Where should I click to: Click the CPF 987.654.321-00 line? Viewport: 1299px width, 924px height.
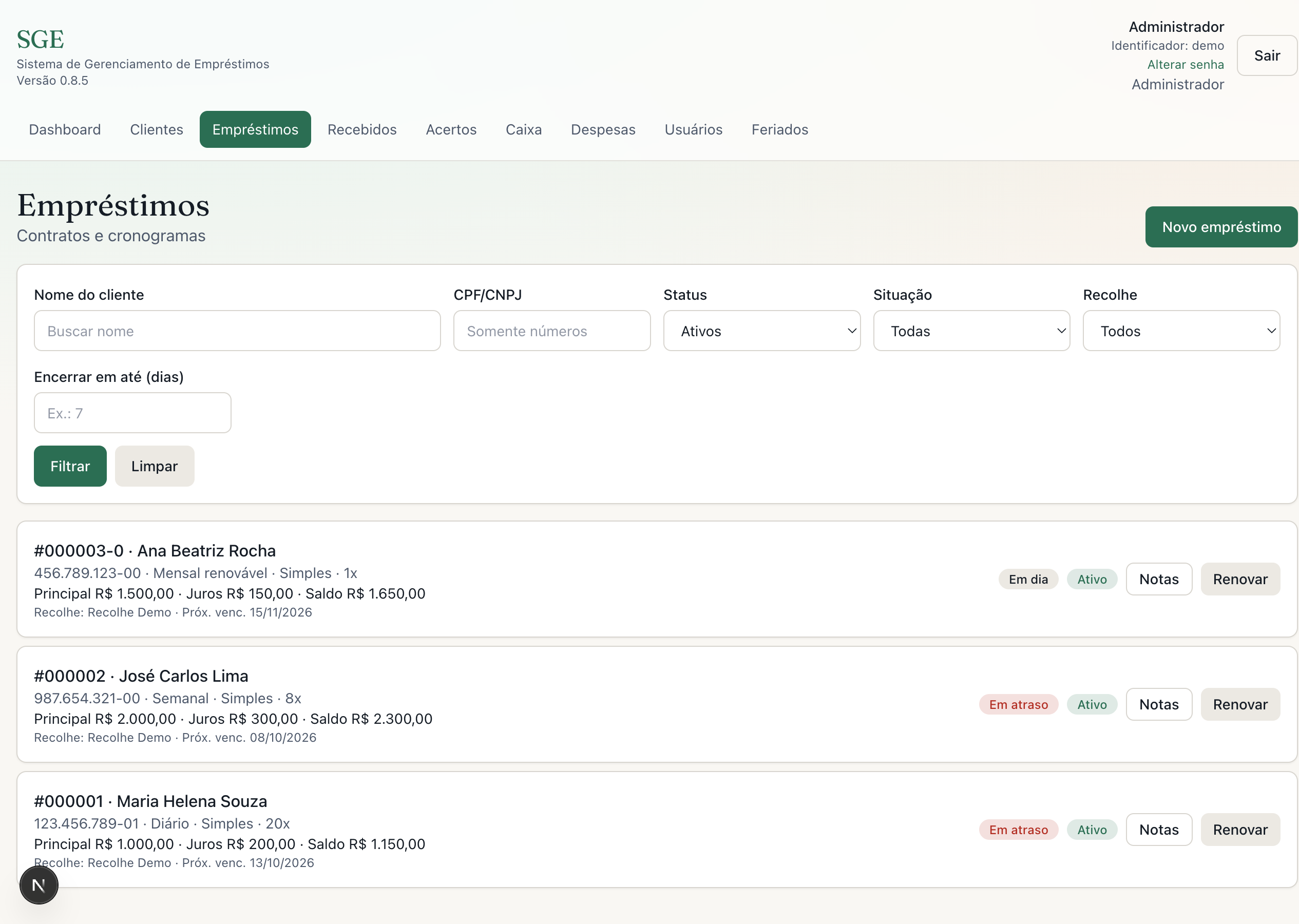pos(168,698)
